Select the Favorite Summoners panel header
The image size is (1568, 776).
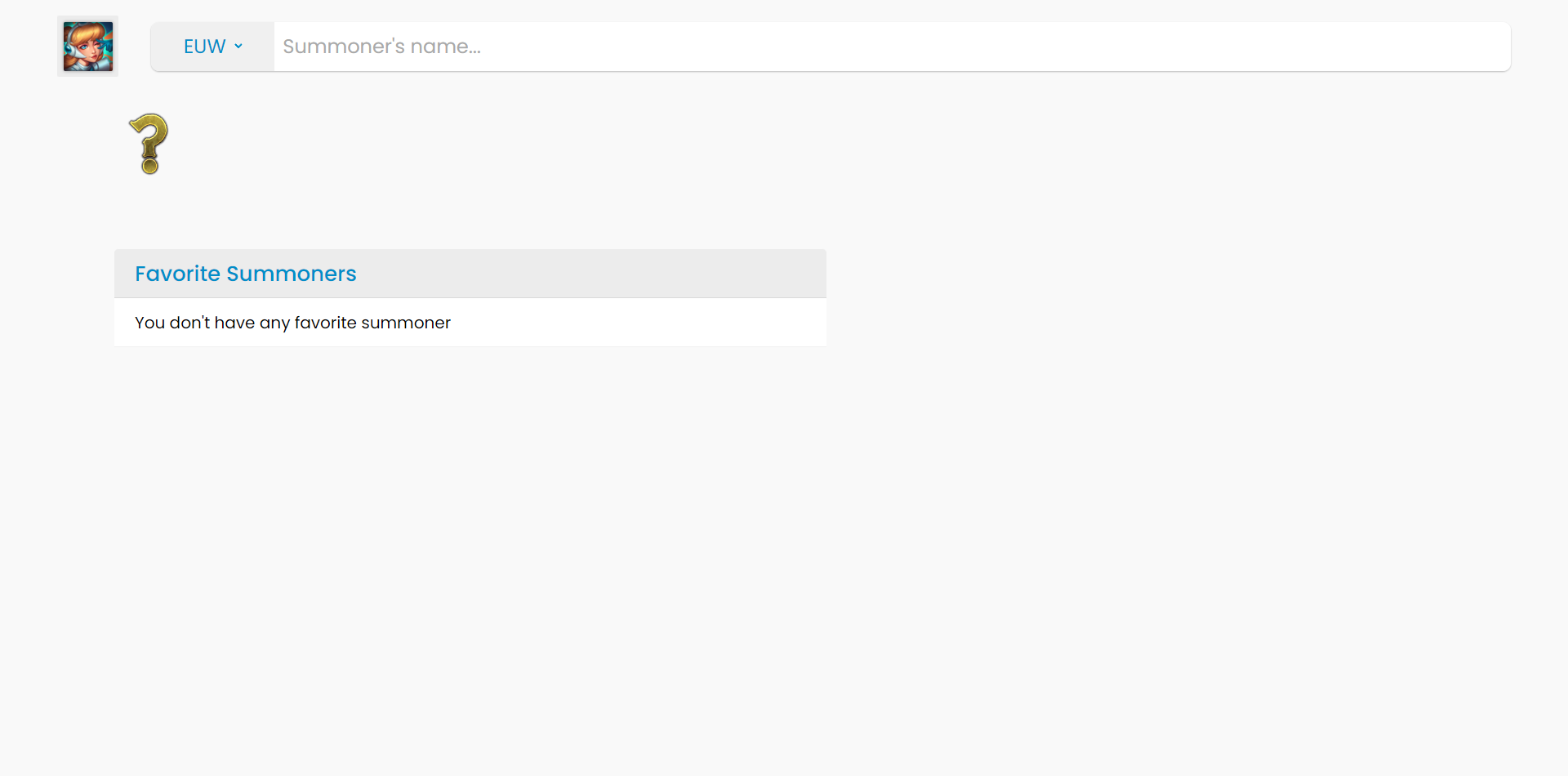470,274
